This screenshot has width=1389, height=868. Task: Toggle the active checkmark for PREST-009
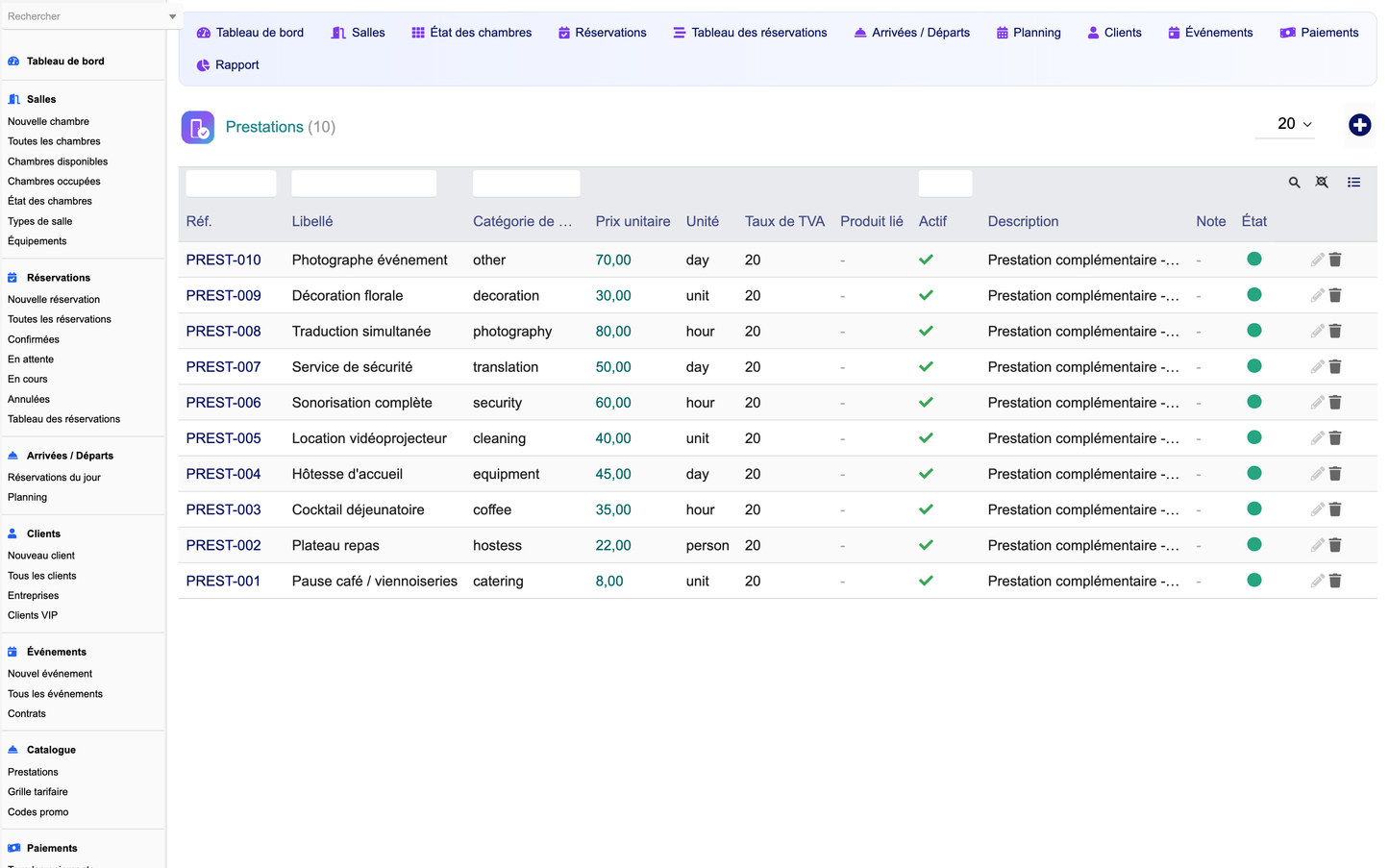pyautogui.click(x=926, y=295)
